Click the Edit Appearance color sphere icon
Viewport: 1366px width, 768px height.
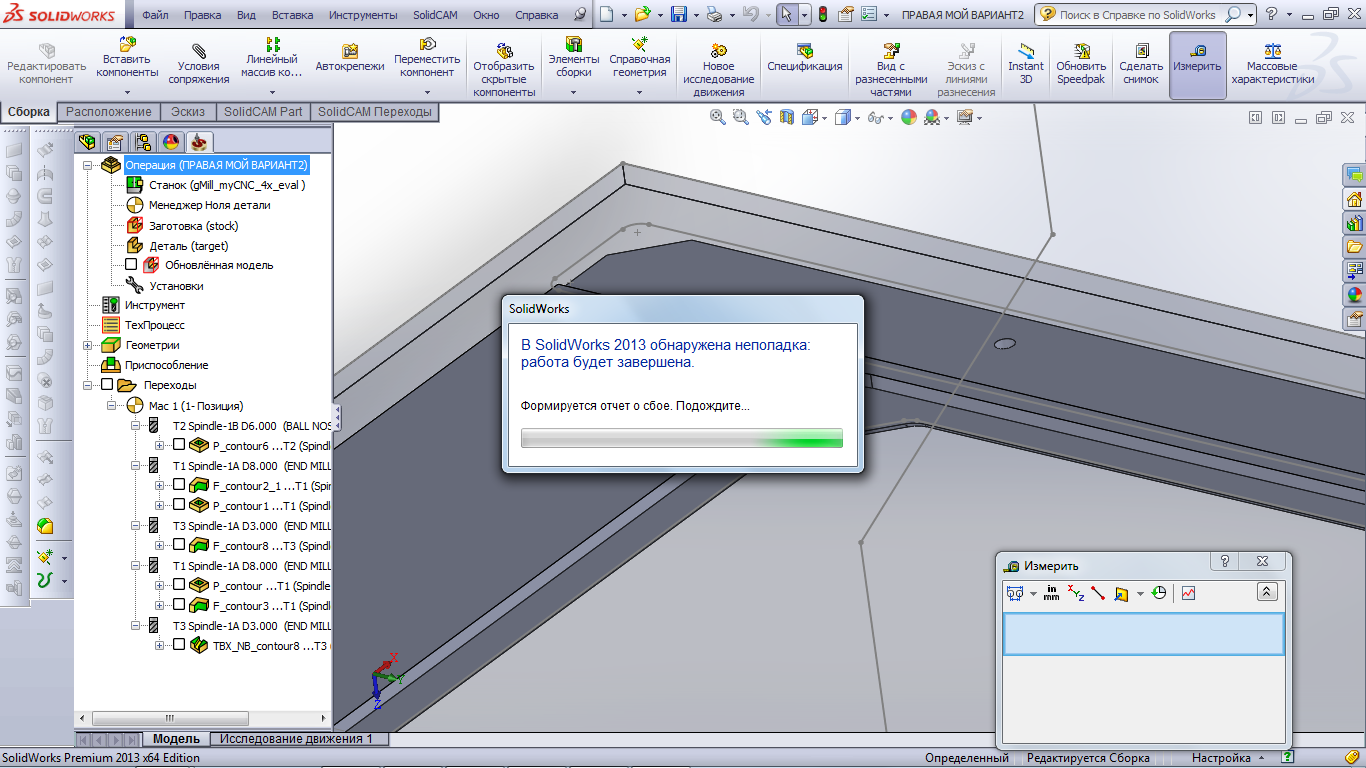pyautogui.click(x=908, y=117)
